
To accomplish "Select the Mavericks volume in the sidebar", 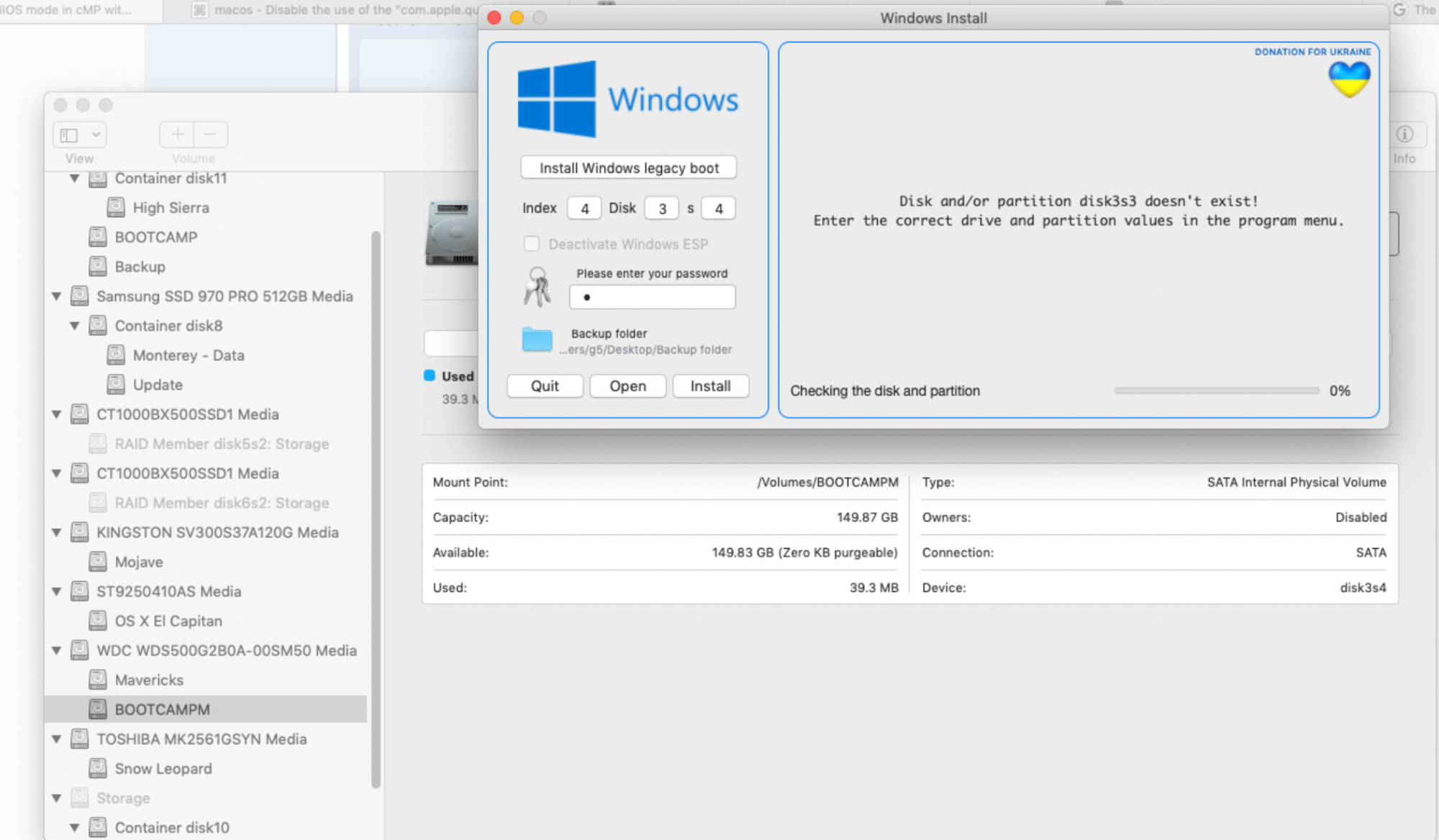I will coord(149,680).
